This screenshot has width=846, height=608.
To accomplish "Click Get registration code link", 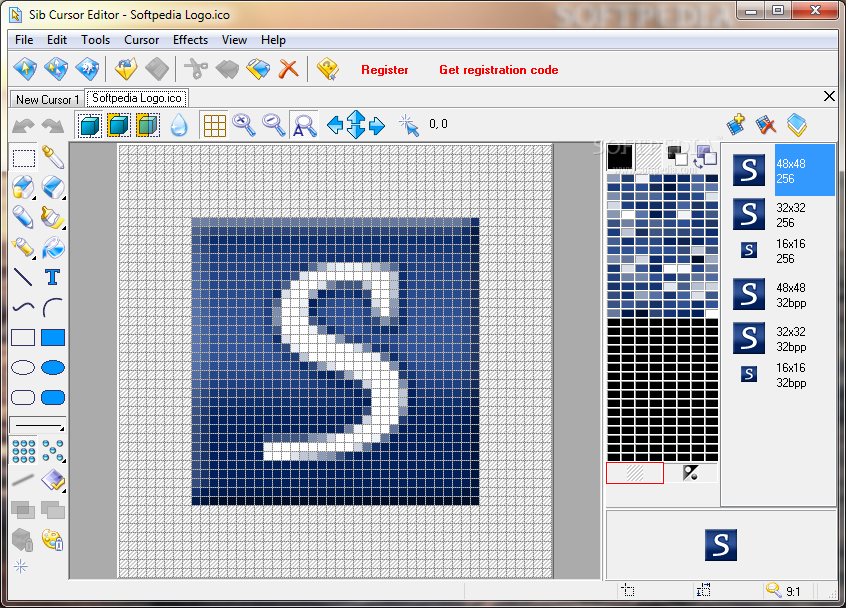I will pyautogui.click(x=499, y=70).
